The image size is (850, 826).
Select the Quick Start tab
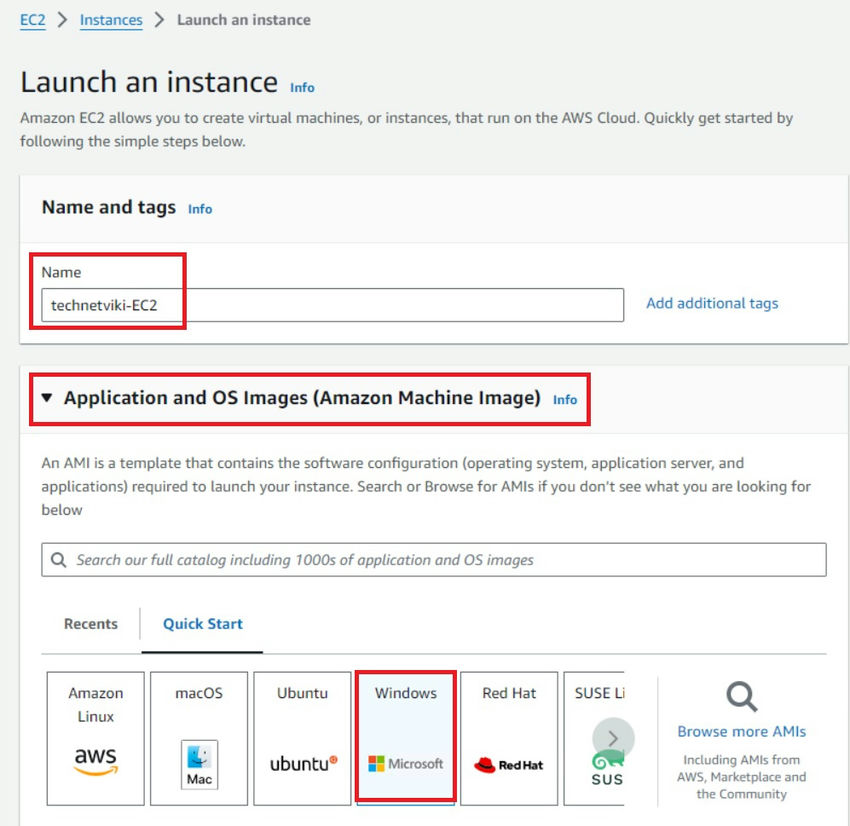click(202, 623)
